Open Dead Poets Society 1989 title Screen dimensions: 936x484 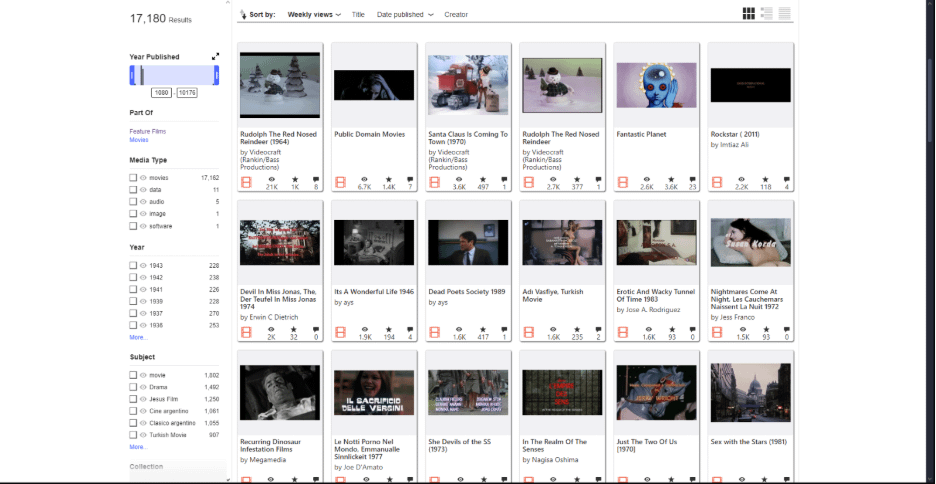467,292
